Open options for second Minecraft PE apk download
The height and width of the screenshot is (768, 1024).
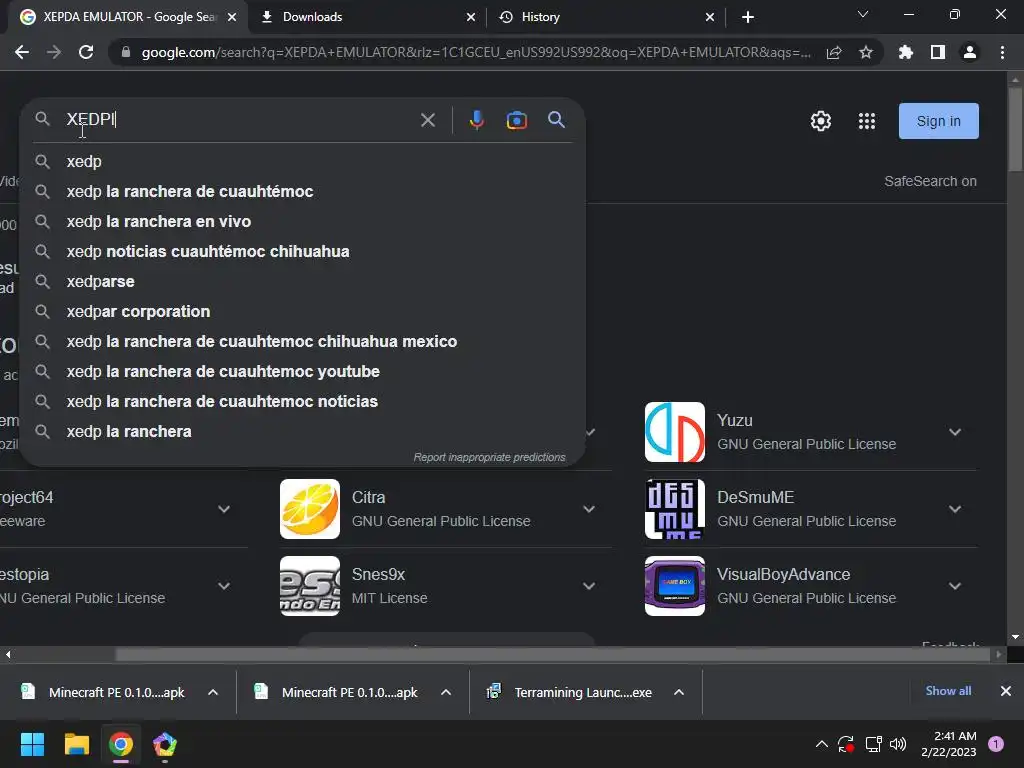click(x=446, y=692)
